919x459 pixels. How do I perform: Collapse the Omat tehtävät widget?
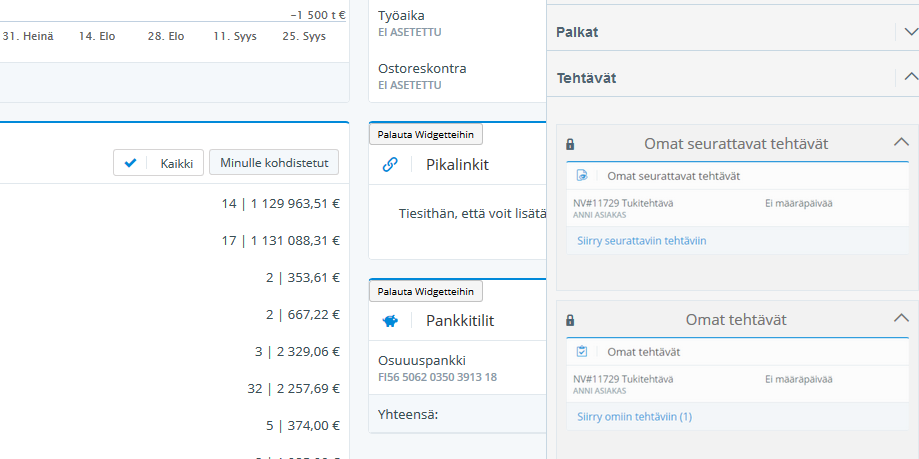tap(900, 319)
